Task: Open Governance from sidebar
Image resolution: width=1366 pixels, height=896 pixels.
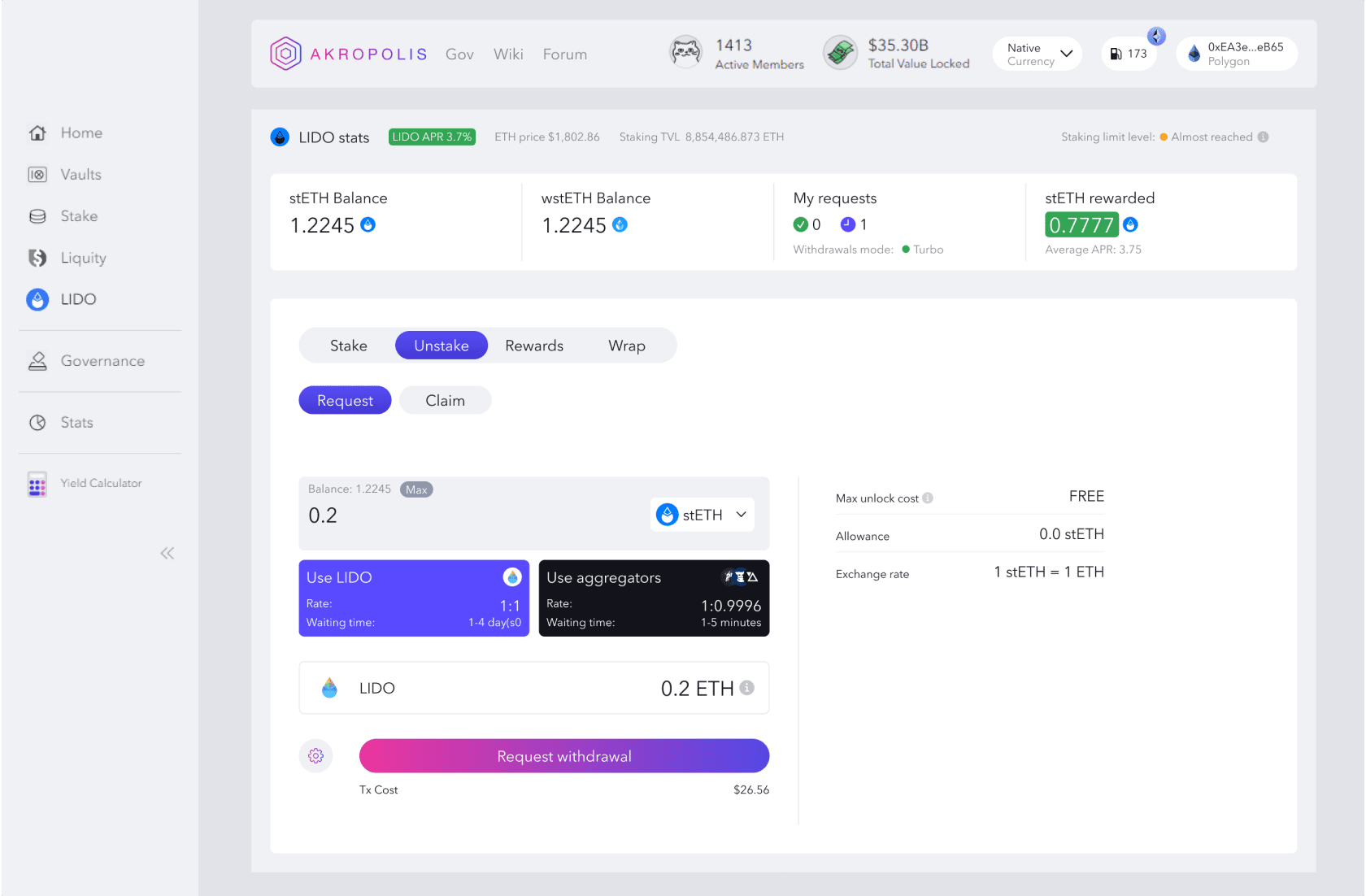Action: pos(86,361)
